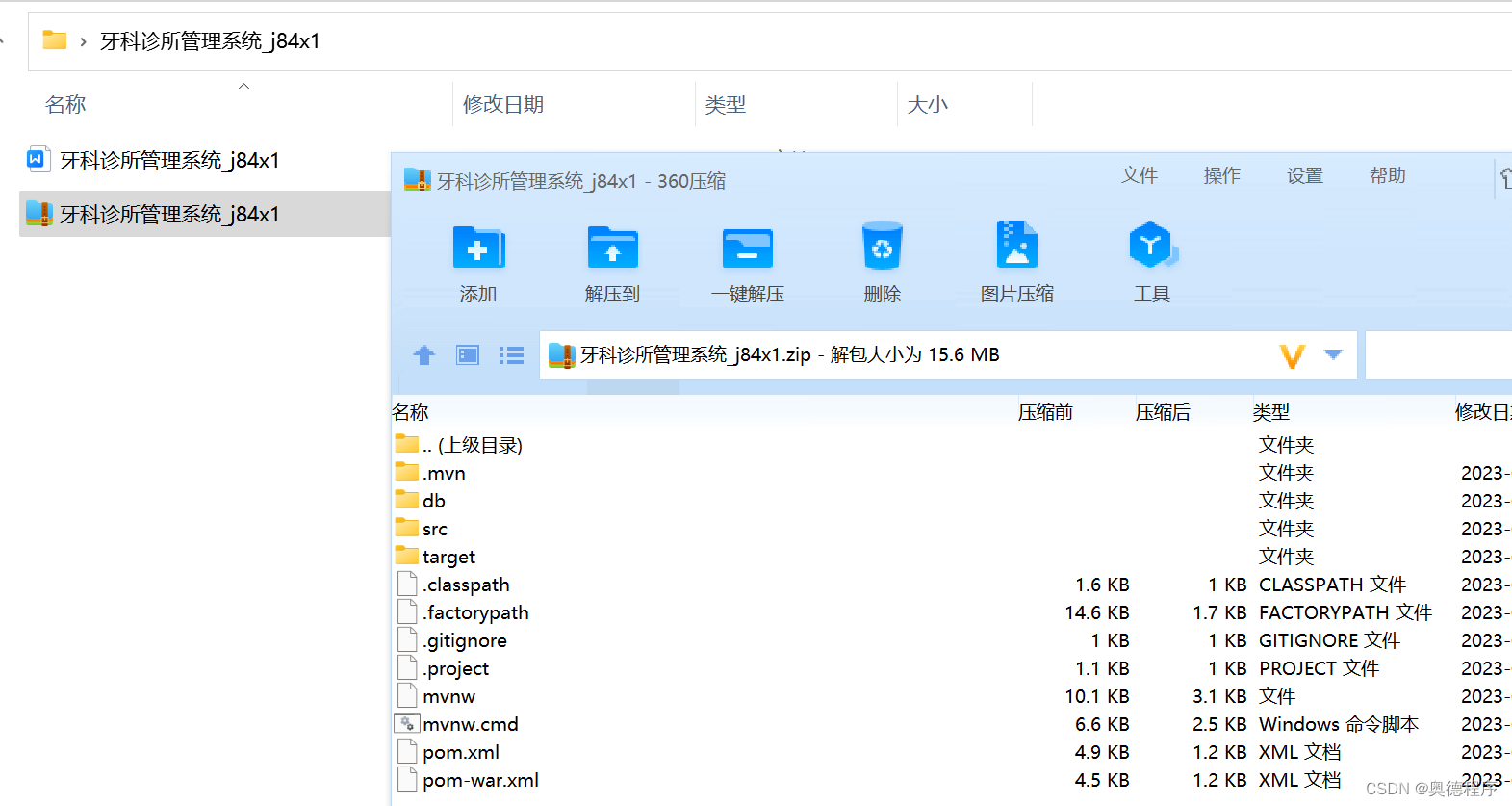Open the 图片压缩 image compression tool
Screen dimensions: 1512x806
click(1016, 245)
